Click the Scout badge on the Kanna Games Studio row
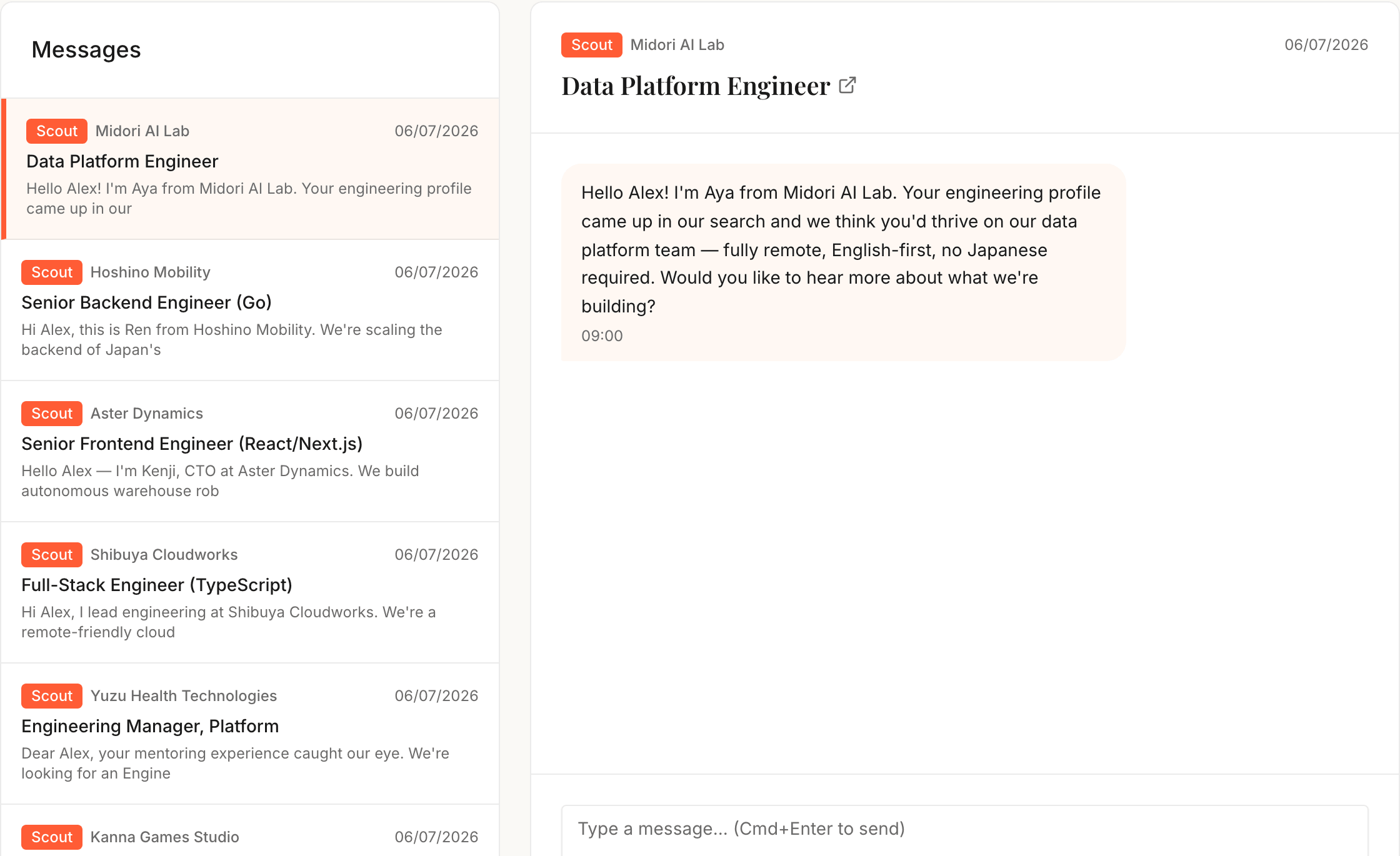Screen dimensions: 1400x856 point(52,837)
